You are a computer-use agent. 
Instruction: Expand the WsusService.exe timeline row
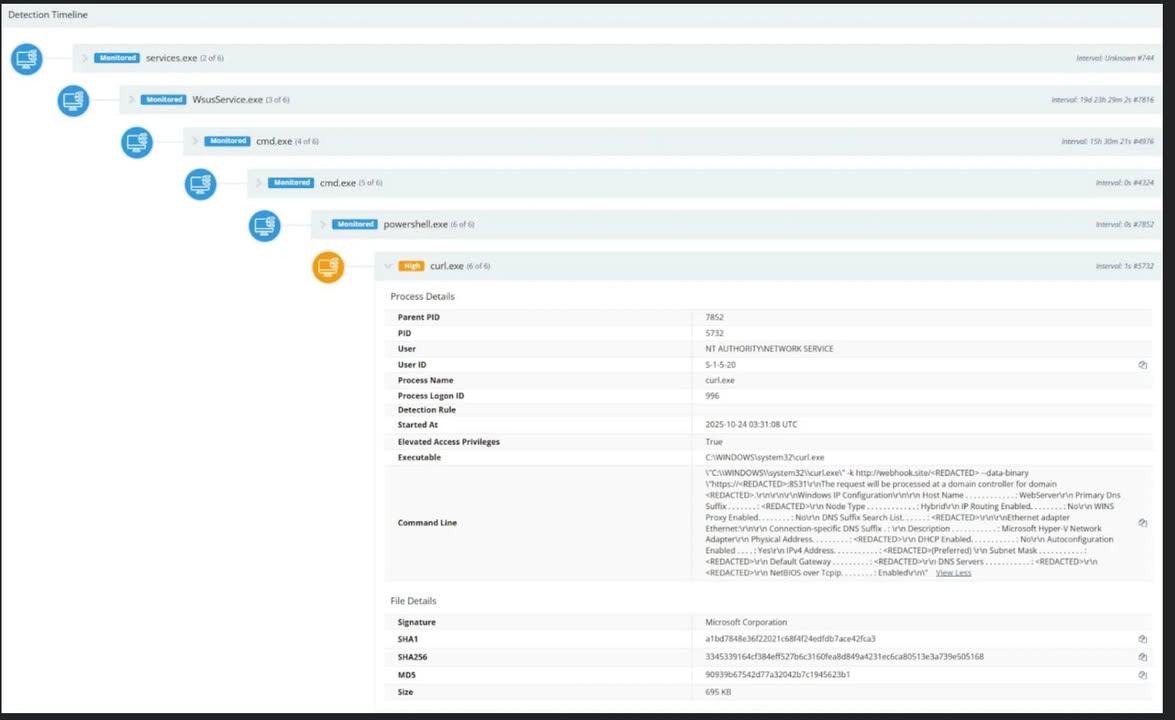click(x=131, y=99)
